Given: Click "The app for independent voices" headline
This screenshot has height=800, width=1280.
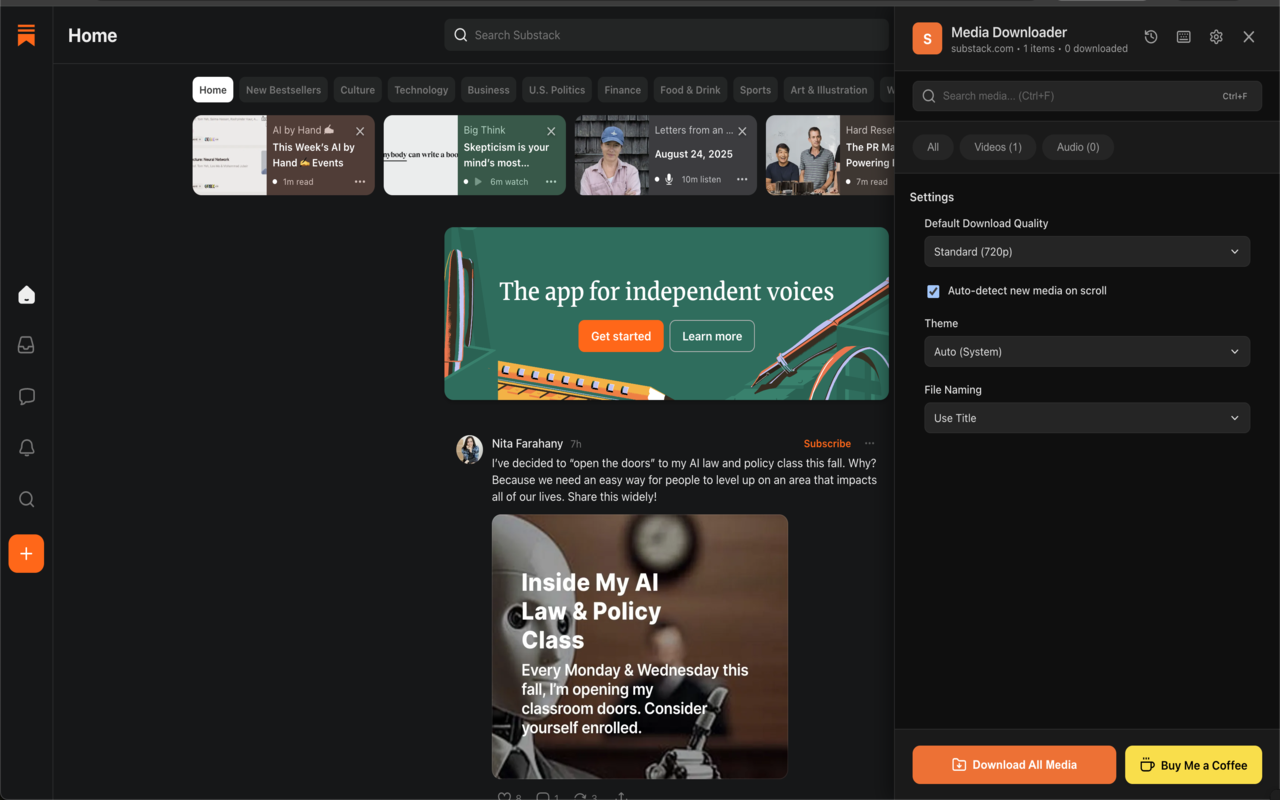Looking at the screenshot, I should [666, 291].
